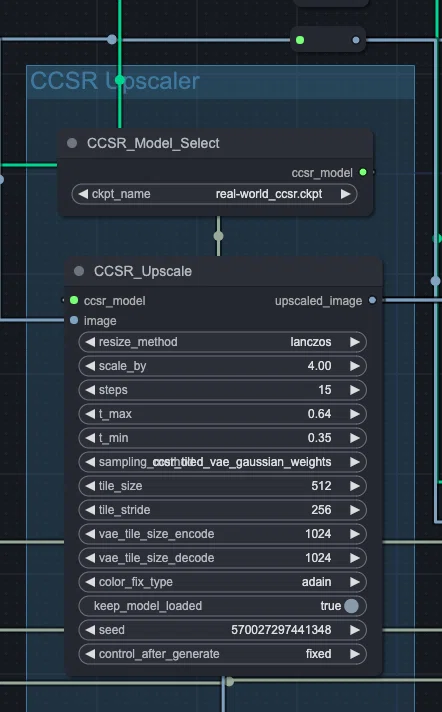Increase vae_tile_size_decode with right arrow
442x712 pixels.
tap(355, 558)
